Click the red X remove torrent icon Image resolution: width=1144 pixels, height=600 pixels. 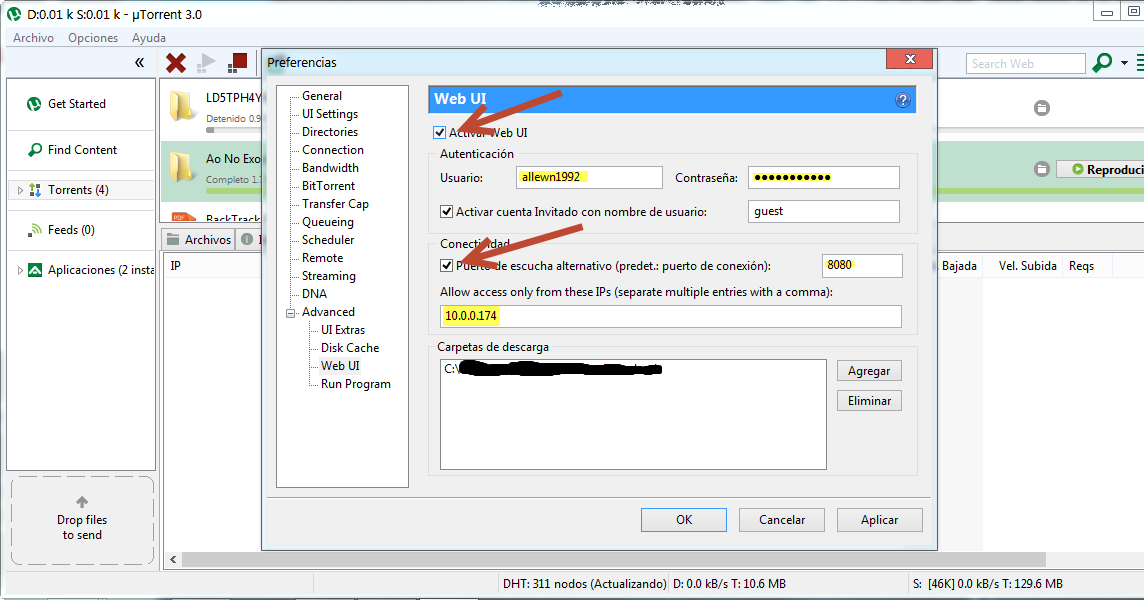(x=175, y=61)
